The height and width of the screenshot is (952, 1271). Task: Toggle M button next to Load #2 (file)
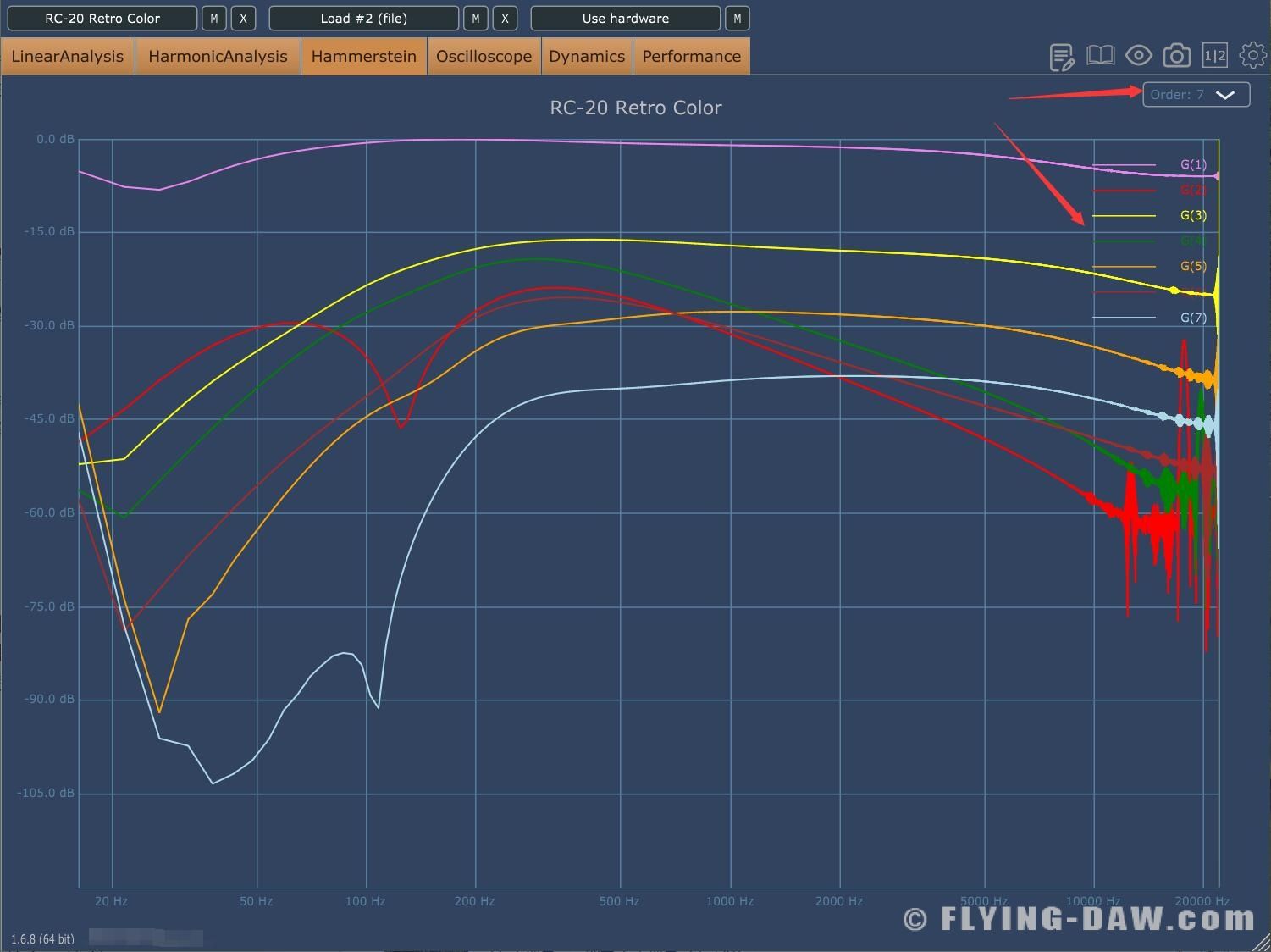pyautogui.click(x=476, y=18)
